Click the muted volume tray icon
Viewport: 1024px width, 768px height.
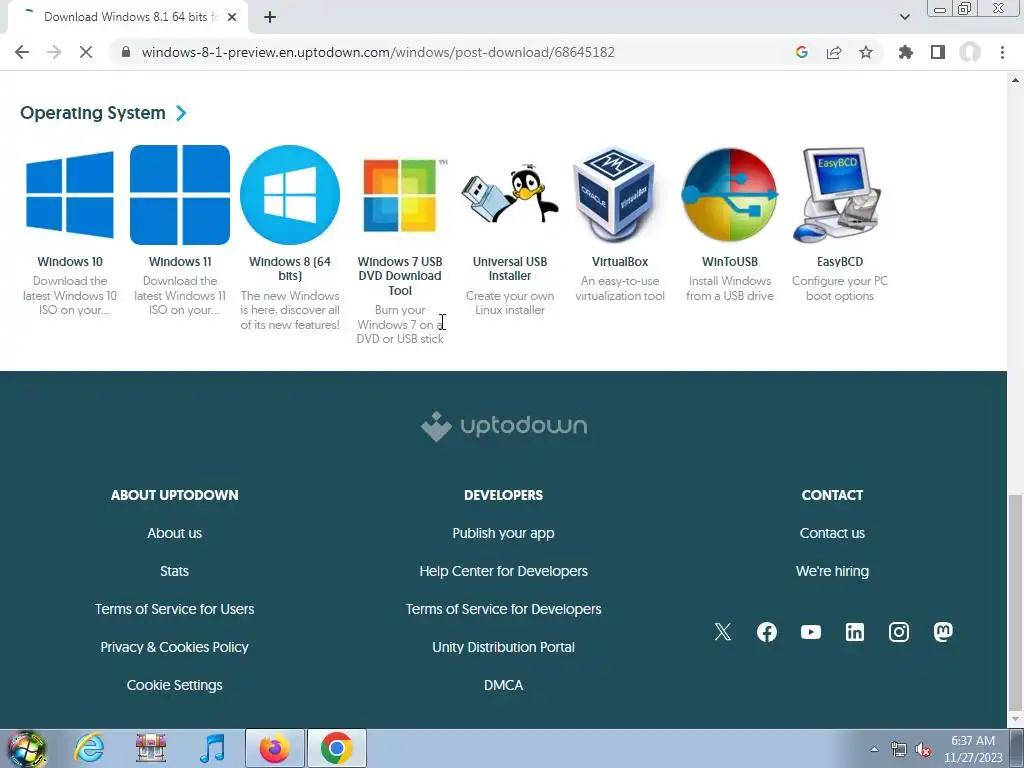pos(923,749)
